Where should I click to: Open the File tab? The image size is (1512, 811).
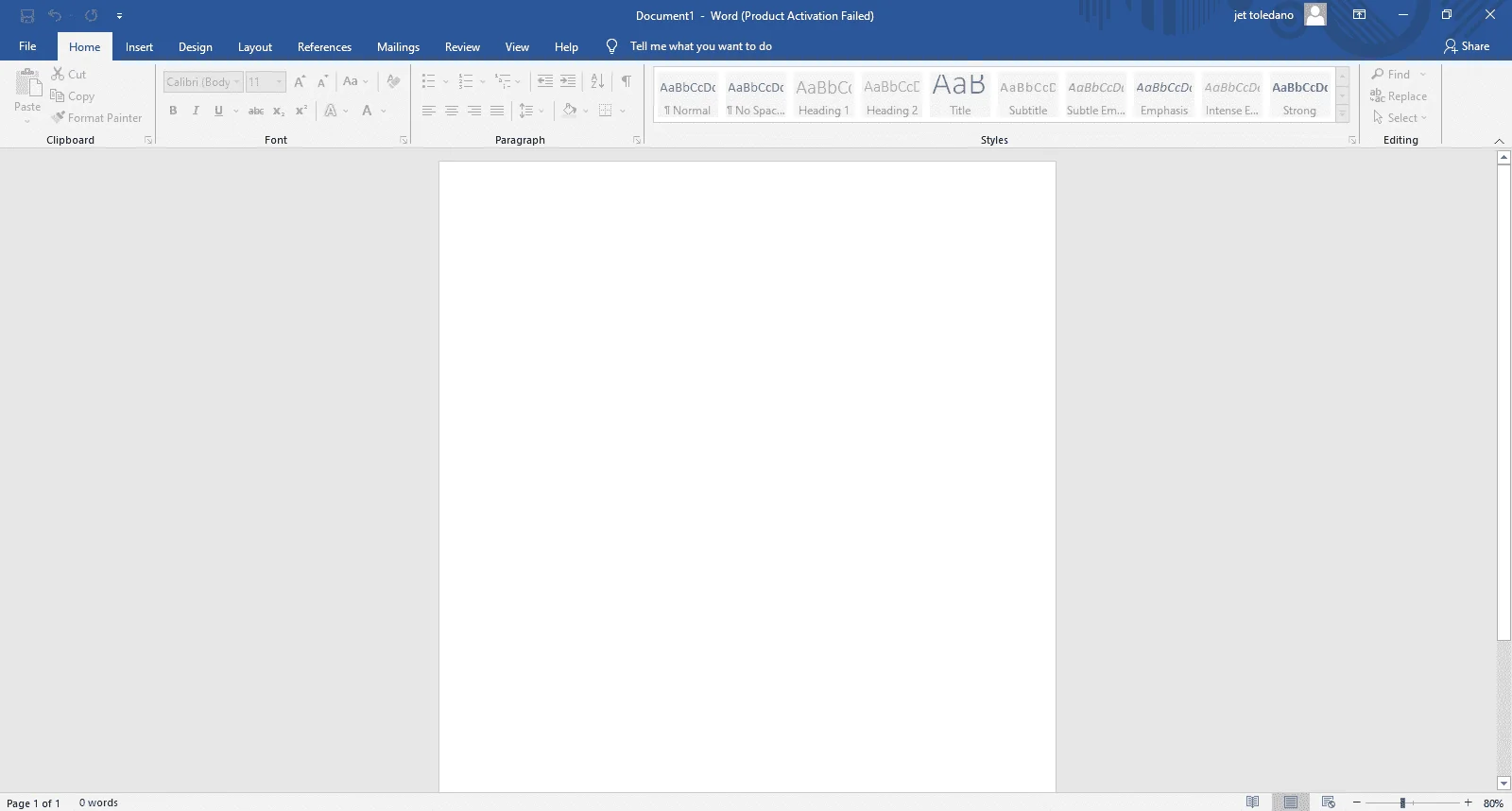27,46
